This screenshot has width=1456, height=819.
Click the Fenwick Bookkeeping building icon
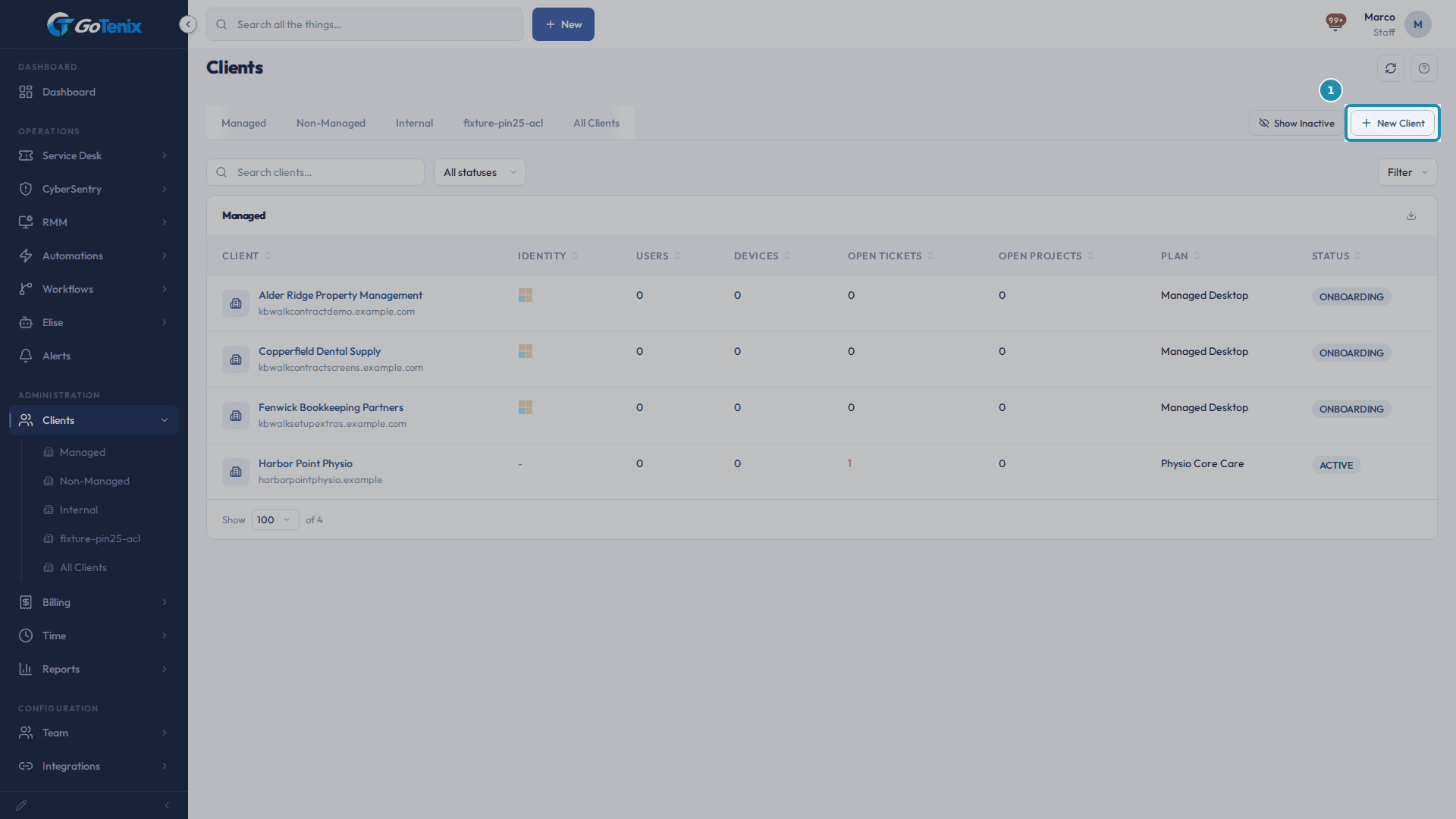point(236,416)
